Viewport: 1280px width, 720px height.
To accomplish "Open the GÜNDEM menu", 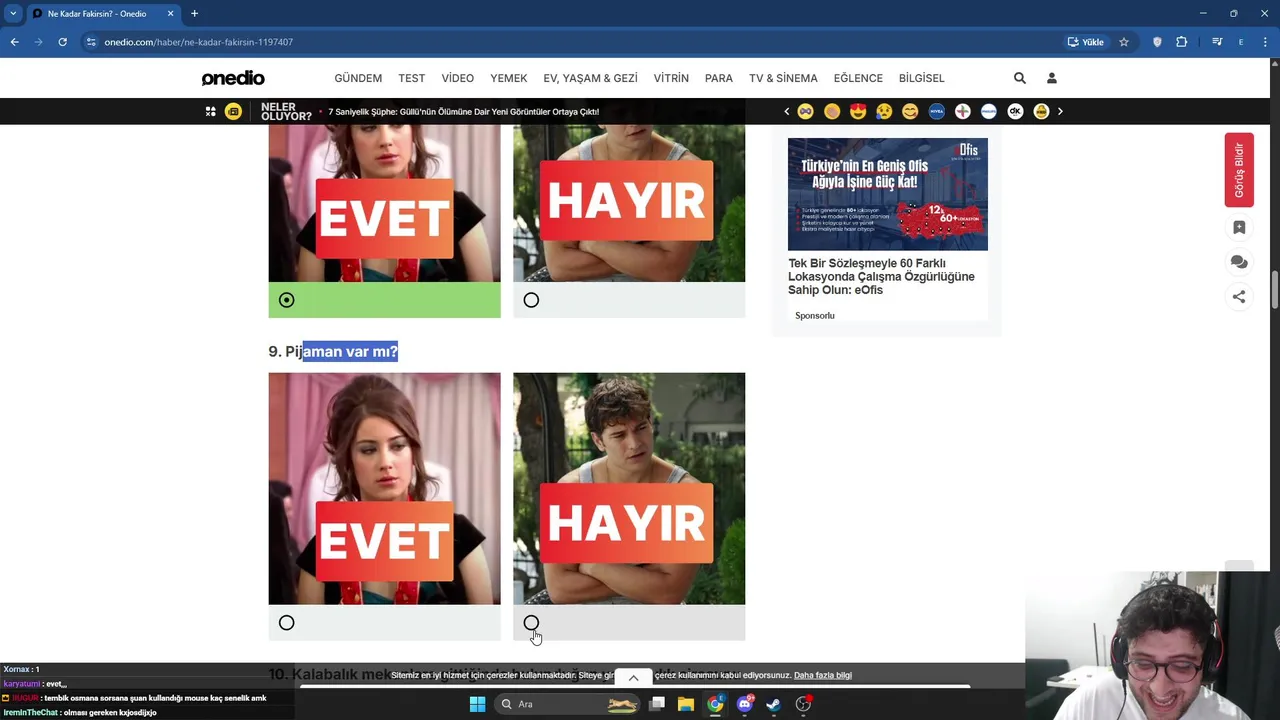I will (x=358, y=78).
